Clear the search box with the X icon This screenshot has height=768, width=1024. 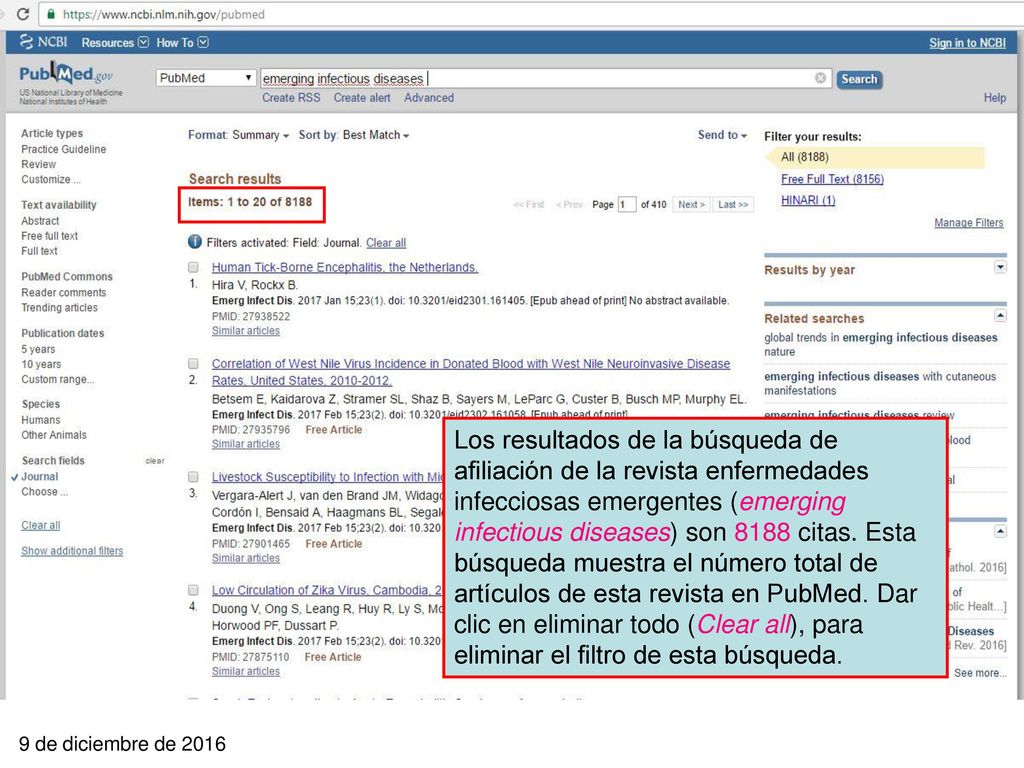820,78
